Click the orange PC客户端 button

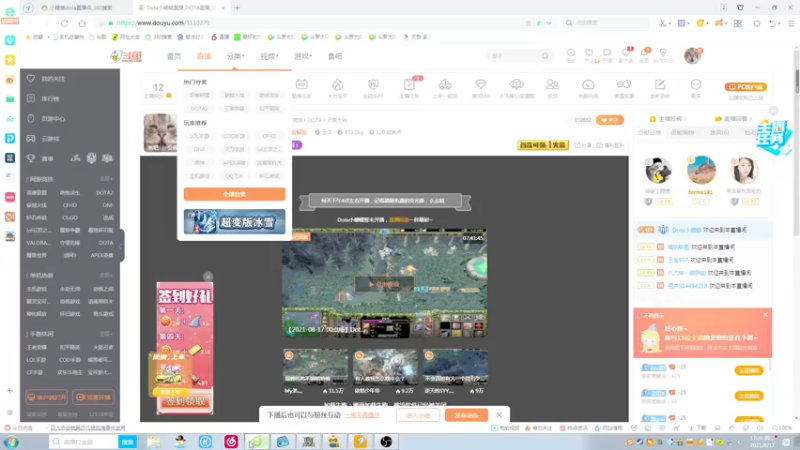(745, 87)
